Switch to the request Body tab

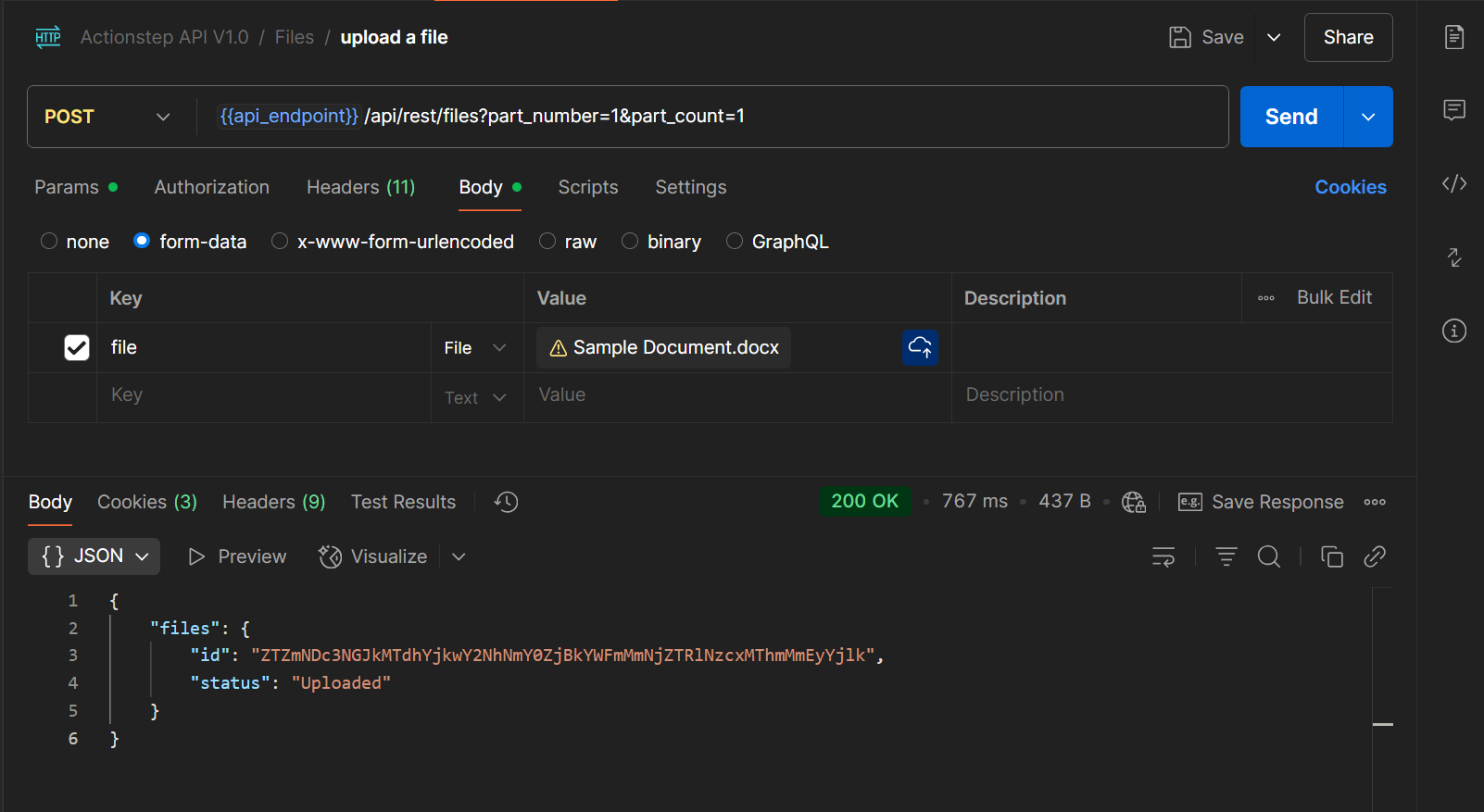click(490, 187)
